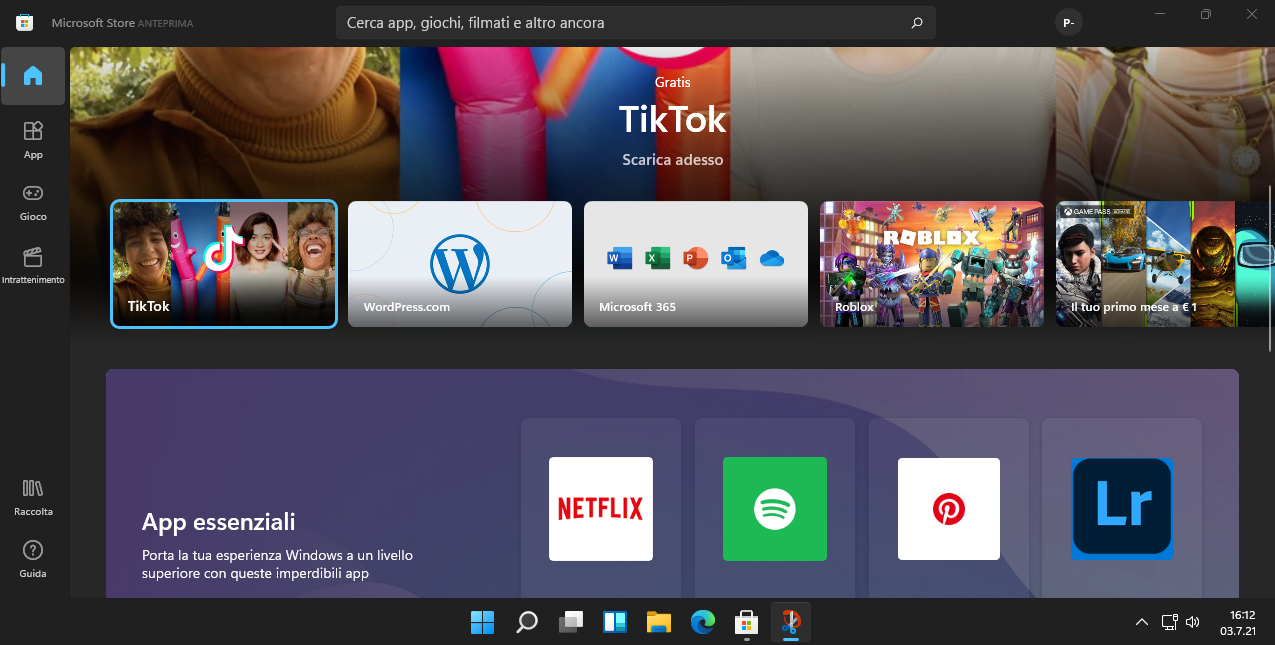The height and width of the screenshot is (645, 1275).
Task: Click the Microsoft Store logo in title bar
Action: click(x=25, y=22)
